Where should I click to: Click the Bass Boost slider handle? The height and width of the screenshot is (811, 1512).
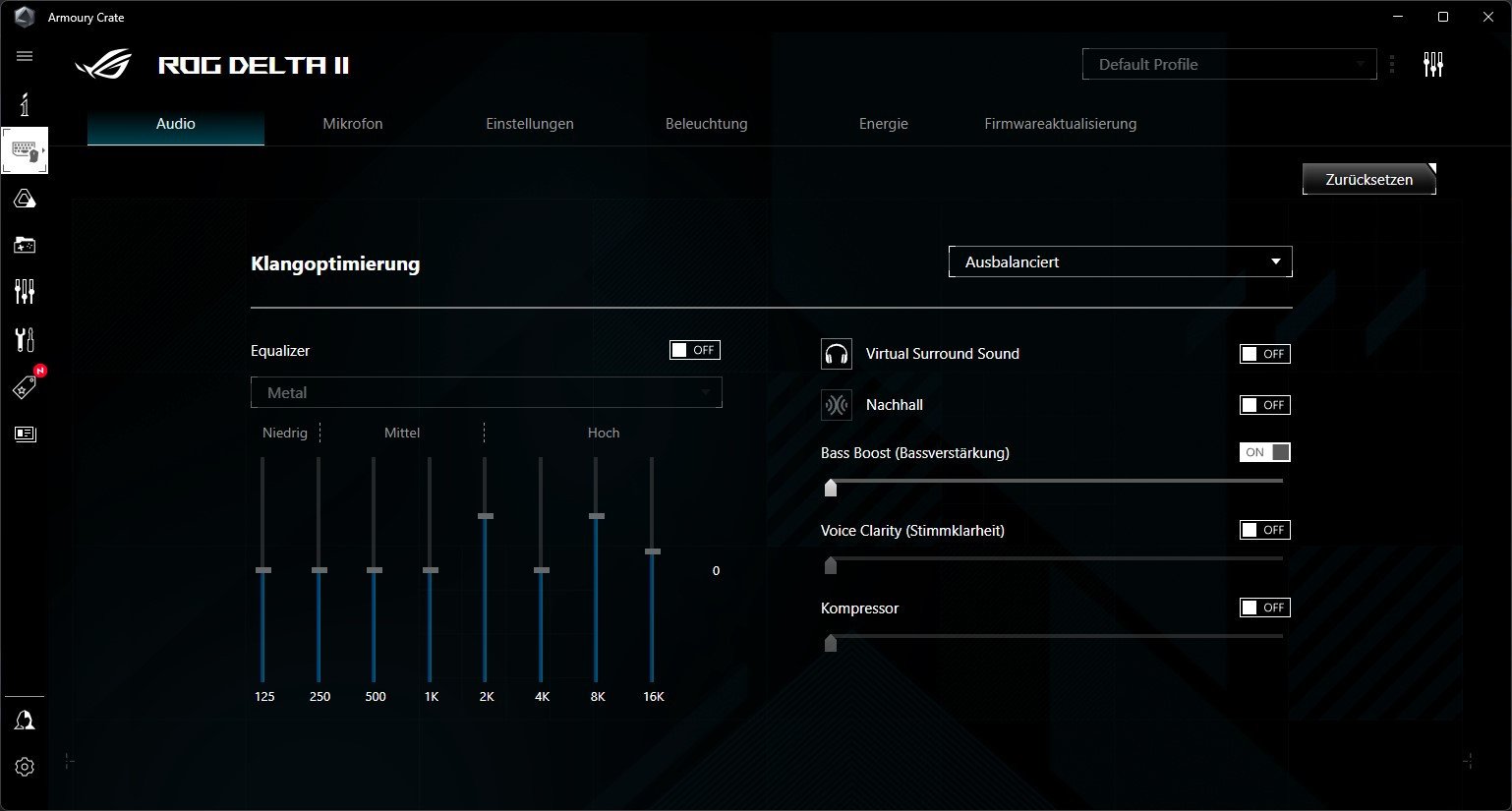pos(831,488)
